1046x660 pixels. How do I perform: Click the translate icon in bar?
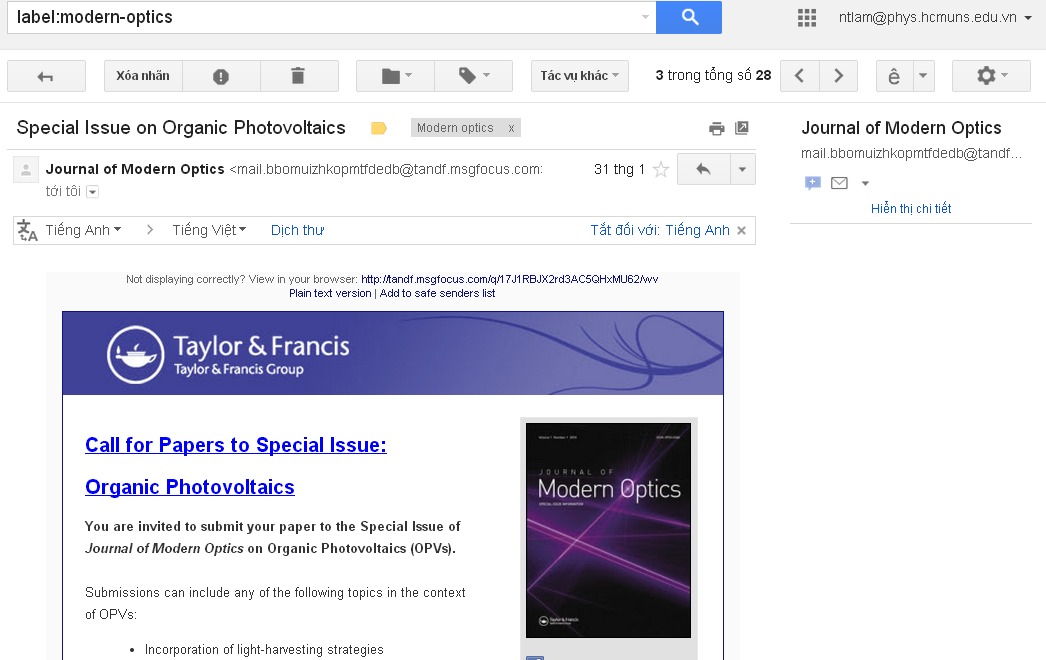(27, 230)
